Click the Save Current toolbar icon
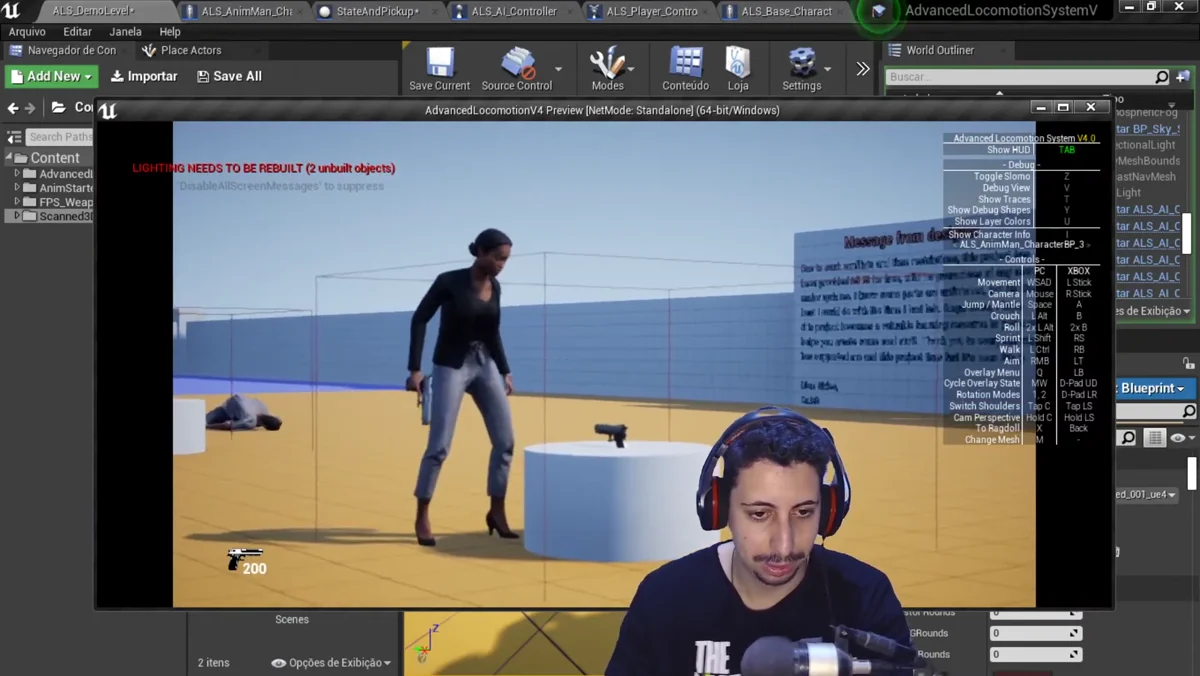 click(x=440, y=68)
